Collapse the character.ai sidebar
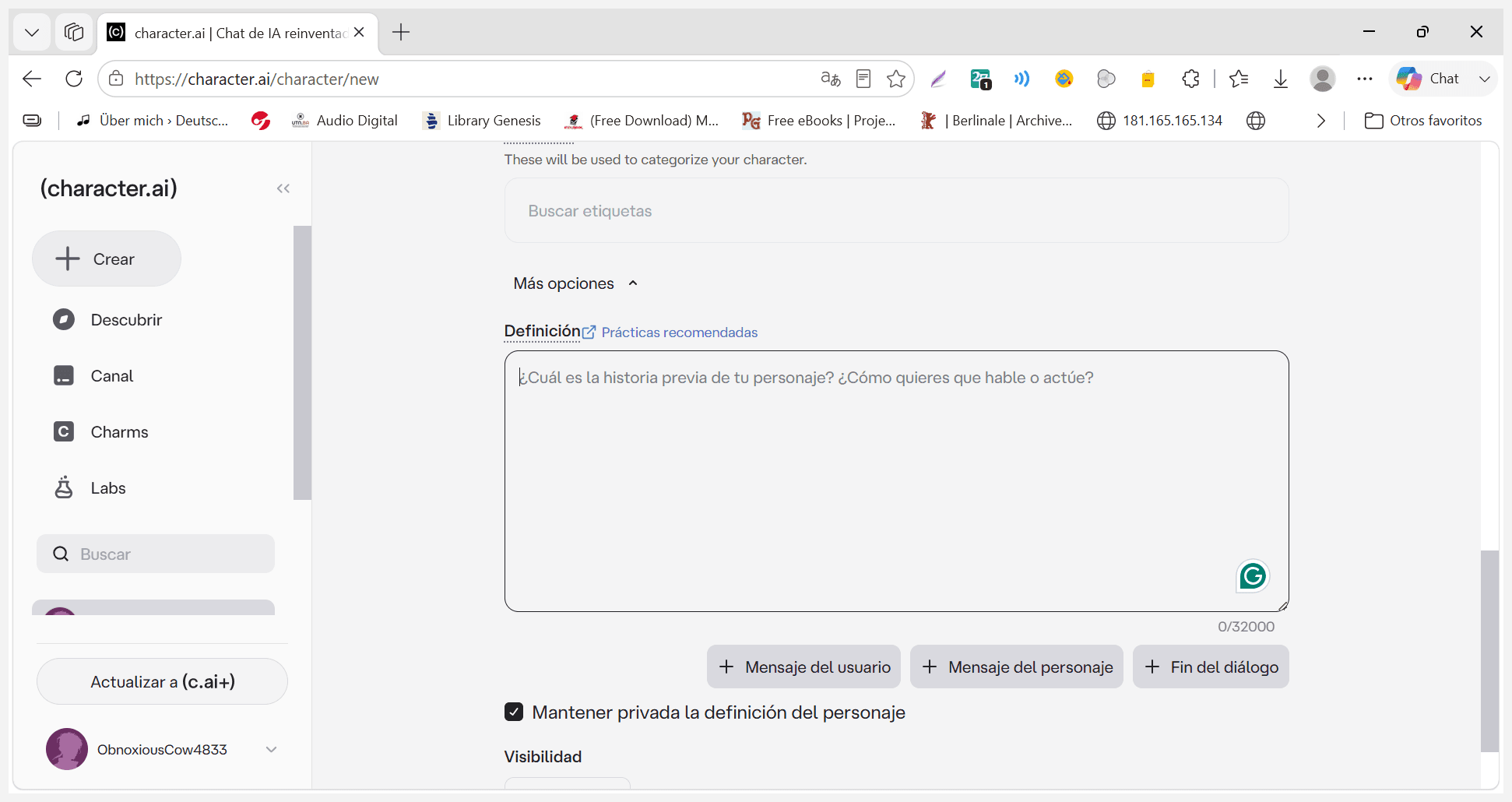1512x802 pixels. click(283, 188)
